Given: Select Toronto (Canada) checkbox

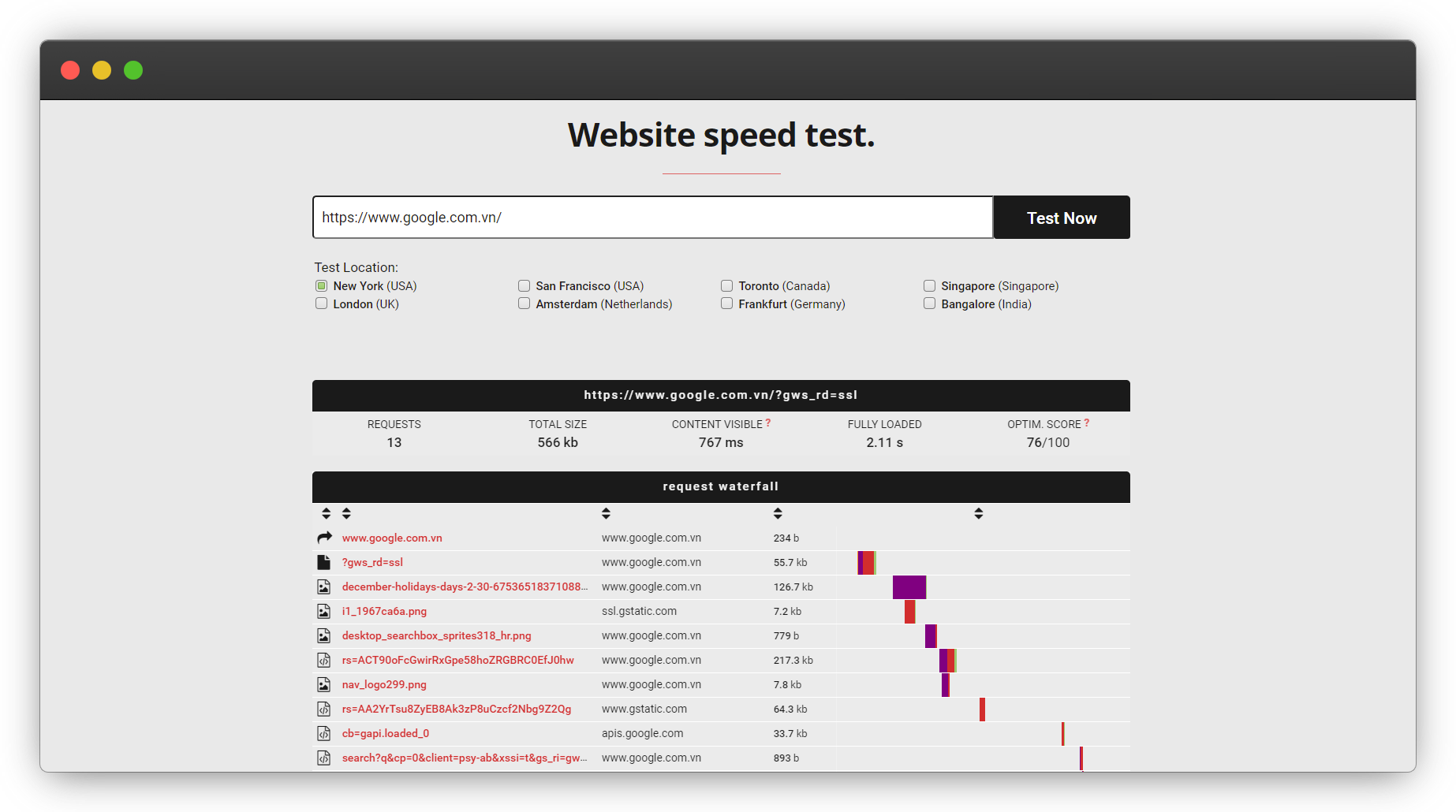Looking at the screenshot, I should pyautogui.click(x=726, y=285).
